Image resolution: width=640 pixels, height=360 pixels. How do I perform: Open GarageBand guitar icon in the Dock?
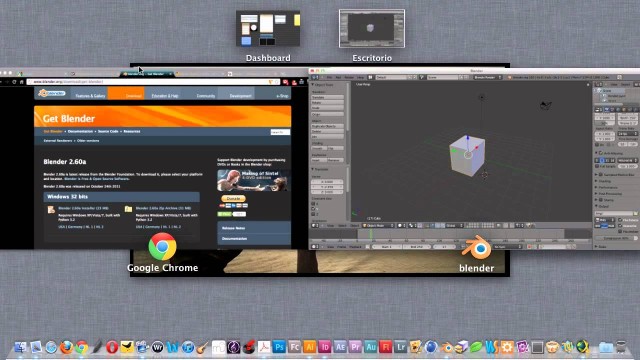[x=203, y=347]
